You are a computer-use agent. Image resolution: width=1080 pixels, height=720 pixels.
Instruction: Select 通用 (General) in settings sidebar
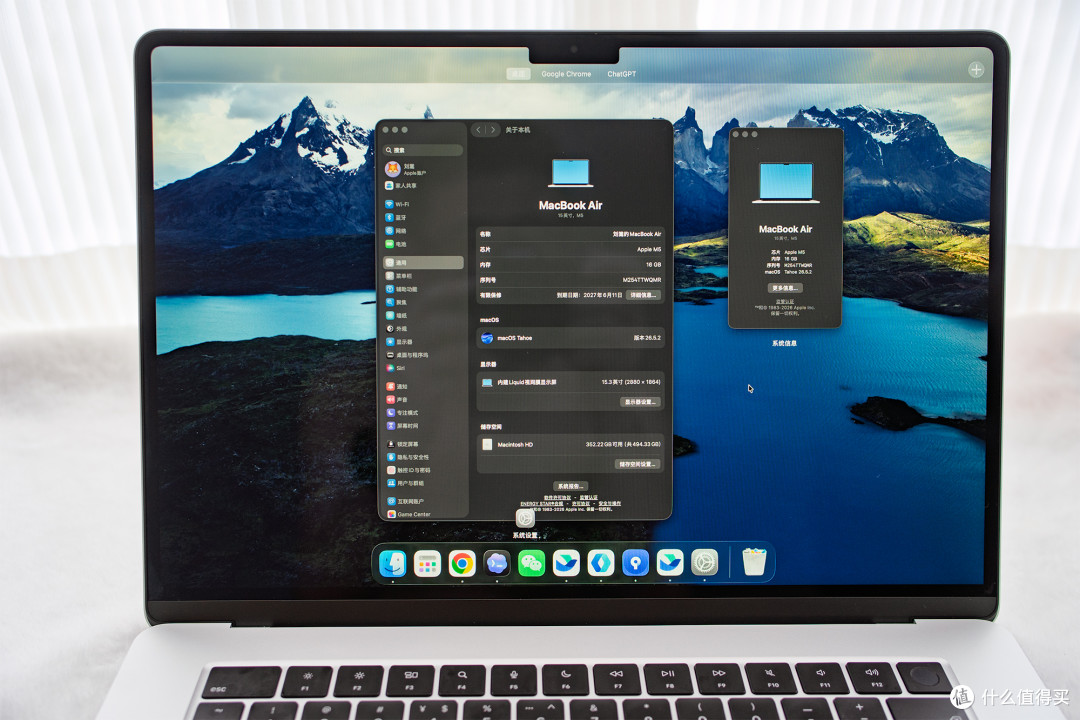pos(423,263)
